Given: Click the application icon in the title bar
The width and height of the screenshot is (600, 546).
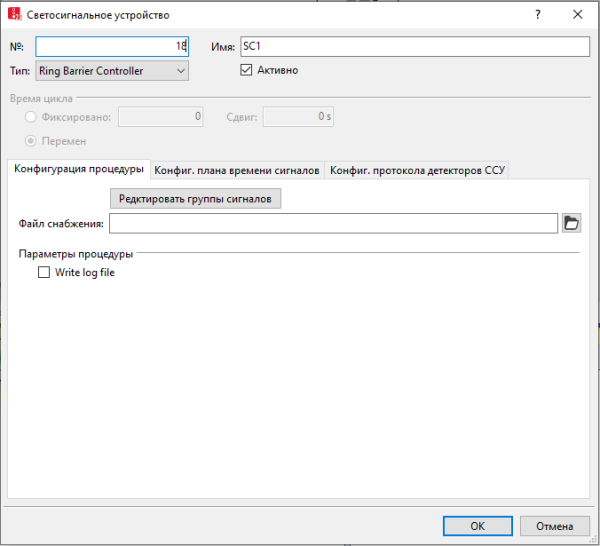Looking at the screenshot, I should coord(15,15).
